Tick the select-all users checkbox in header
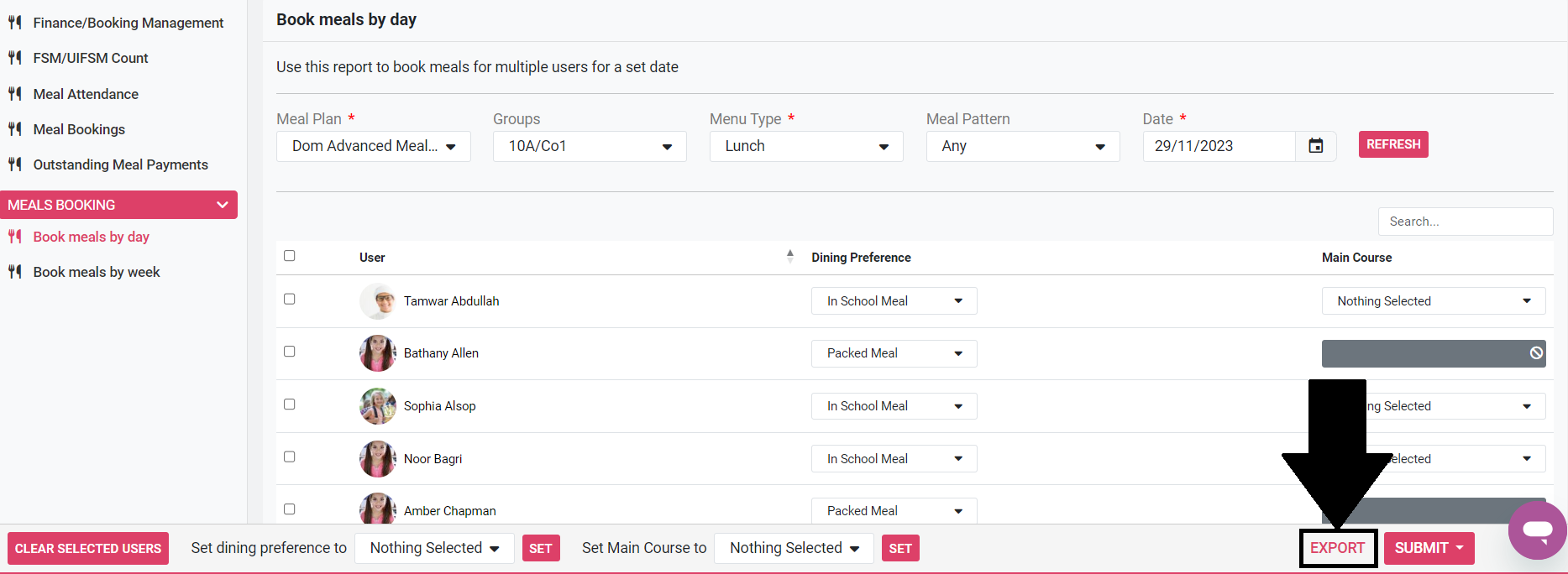 [290, 256]
